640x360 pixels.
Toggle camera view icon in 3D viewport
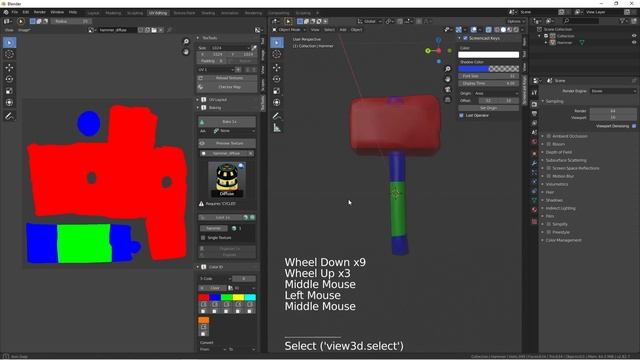coord(448,89)
